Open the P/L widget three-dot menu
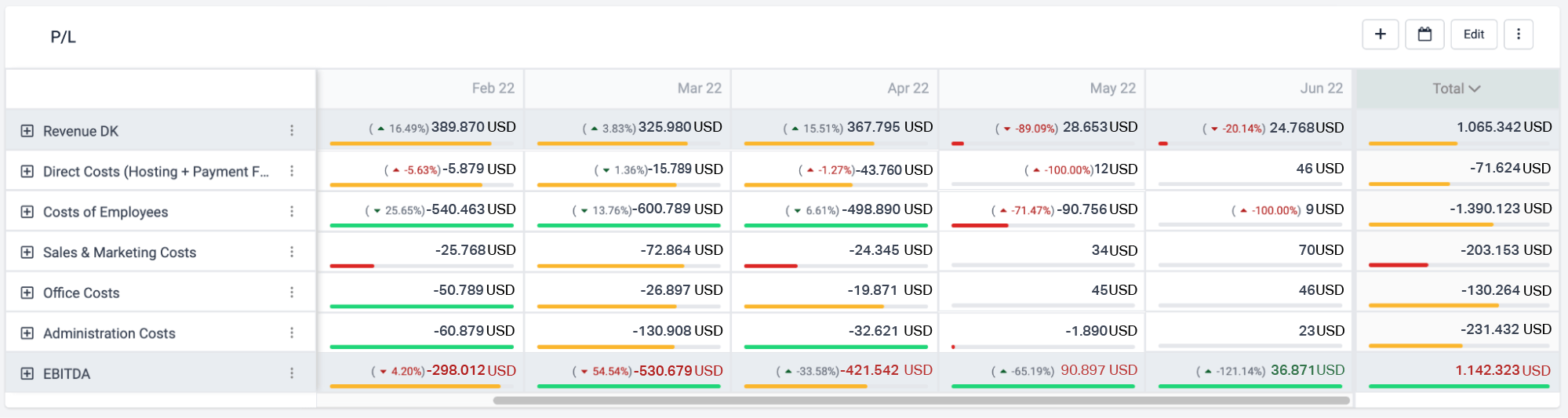Viewport: 1568px width, 418px height. pyautogui.click(x=1519, y=35)
